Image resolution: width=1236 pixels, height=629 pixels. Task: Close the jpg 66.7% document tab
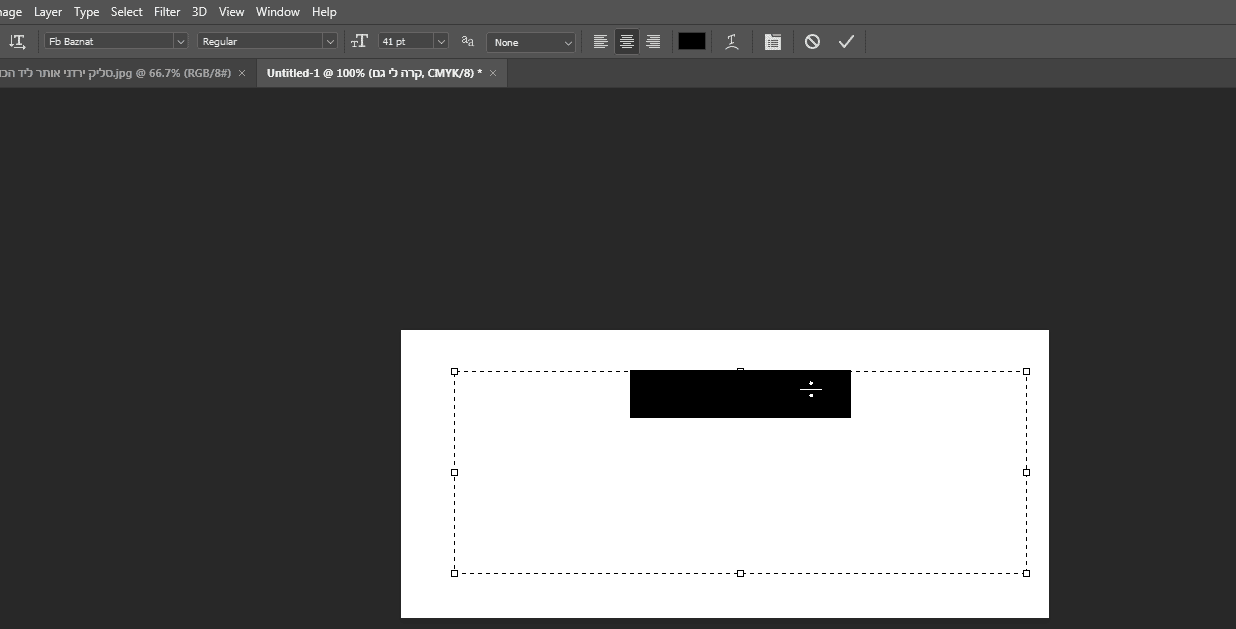pyautogui.click(x=242, y=73)
